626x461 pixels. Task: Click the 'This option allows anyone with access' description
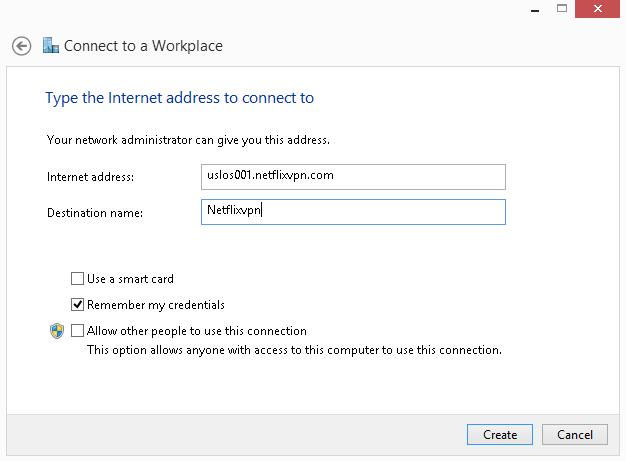(294, 350)
